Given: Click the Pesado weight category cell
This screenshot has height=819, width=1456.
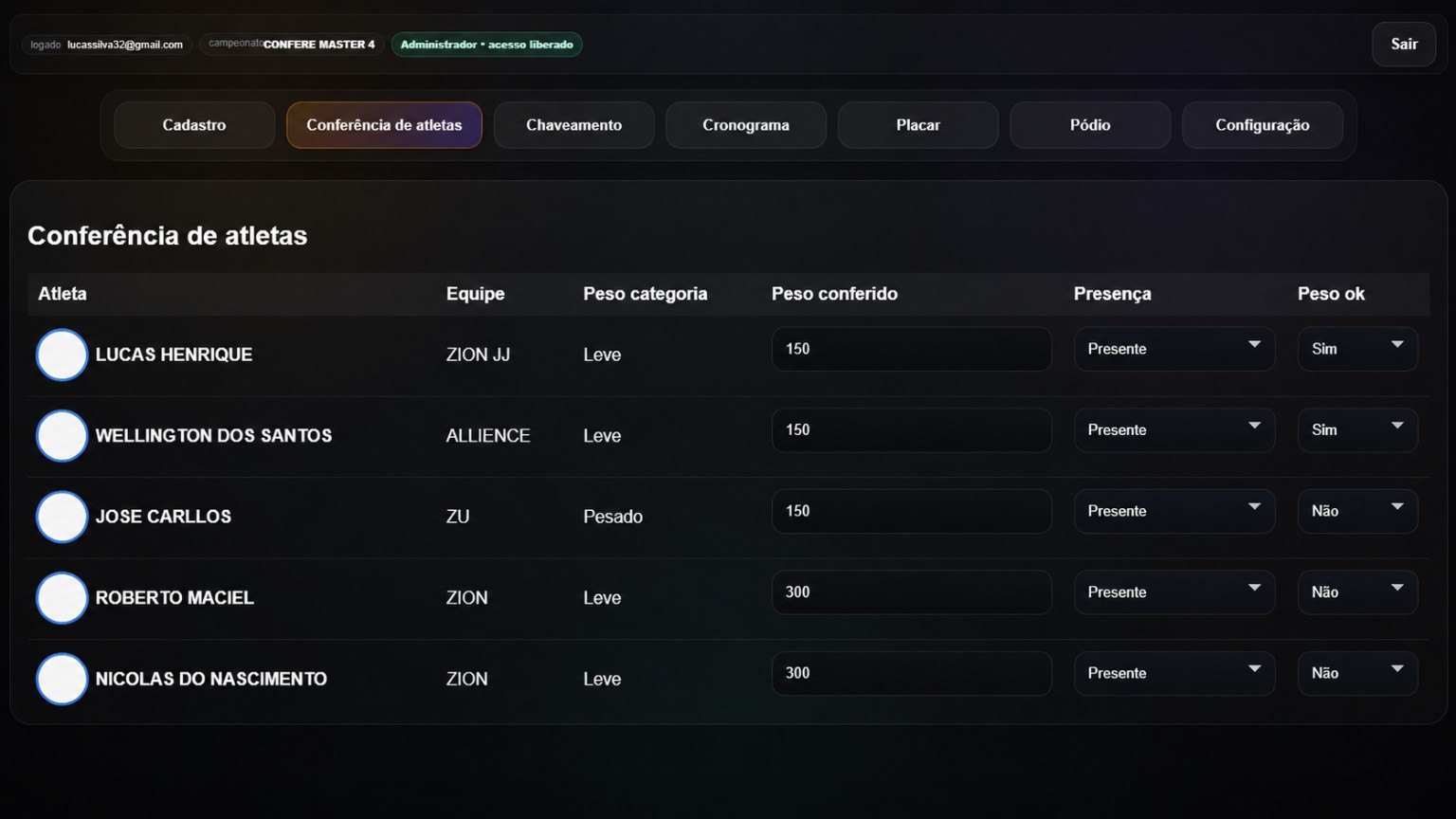Looking at the screenshot, I should pos(612,517).
